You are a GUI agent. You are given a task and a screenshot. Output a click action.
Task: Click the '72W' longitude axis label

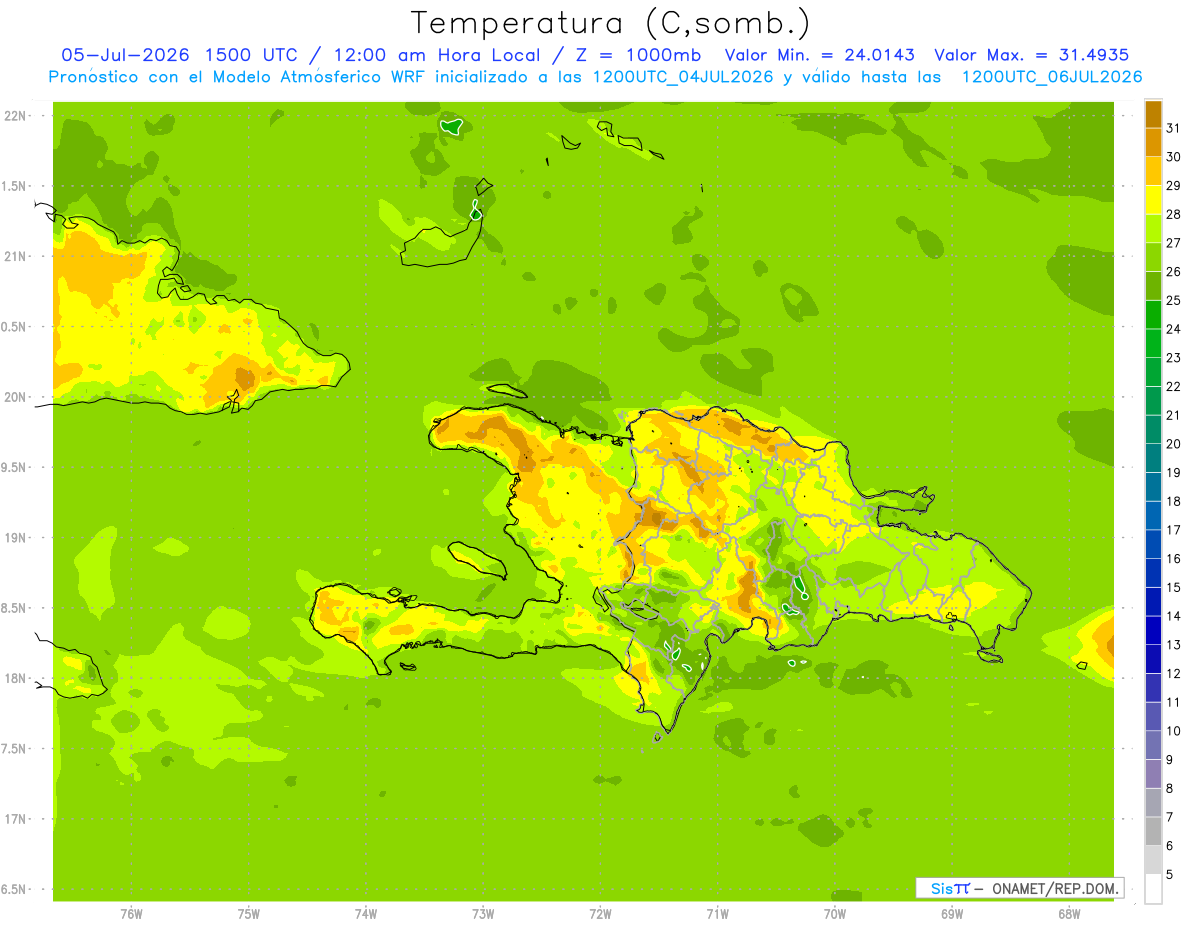[x=600, y=914]
